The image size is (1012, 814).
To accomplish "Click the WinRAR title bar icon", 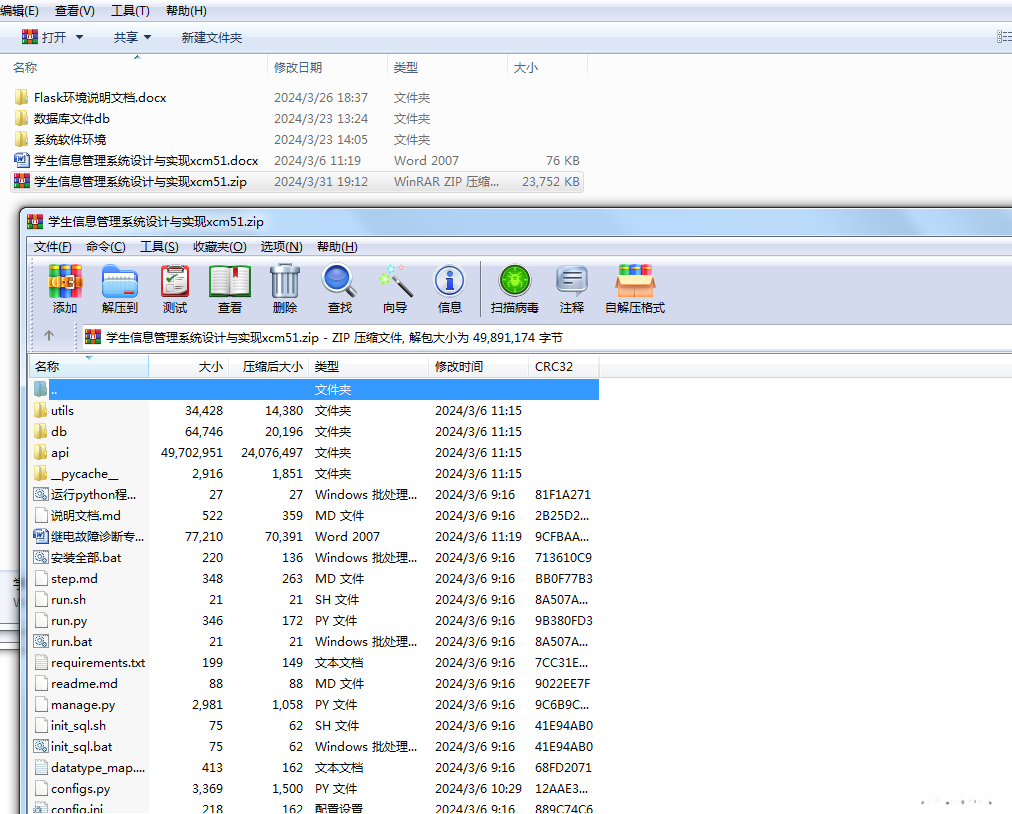I will click(35, 221).
